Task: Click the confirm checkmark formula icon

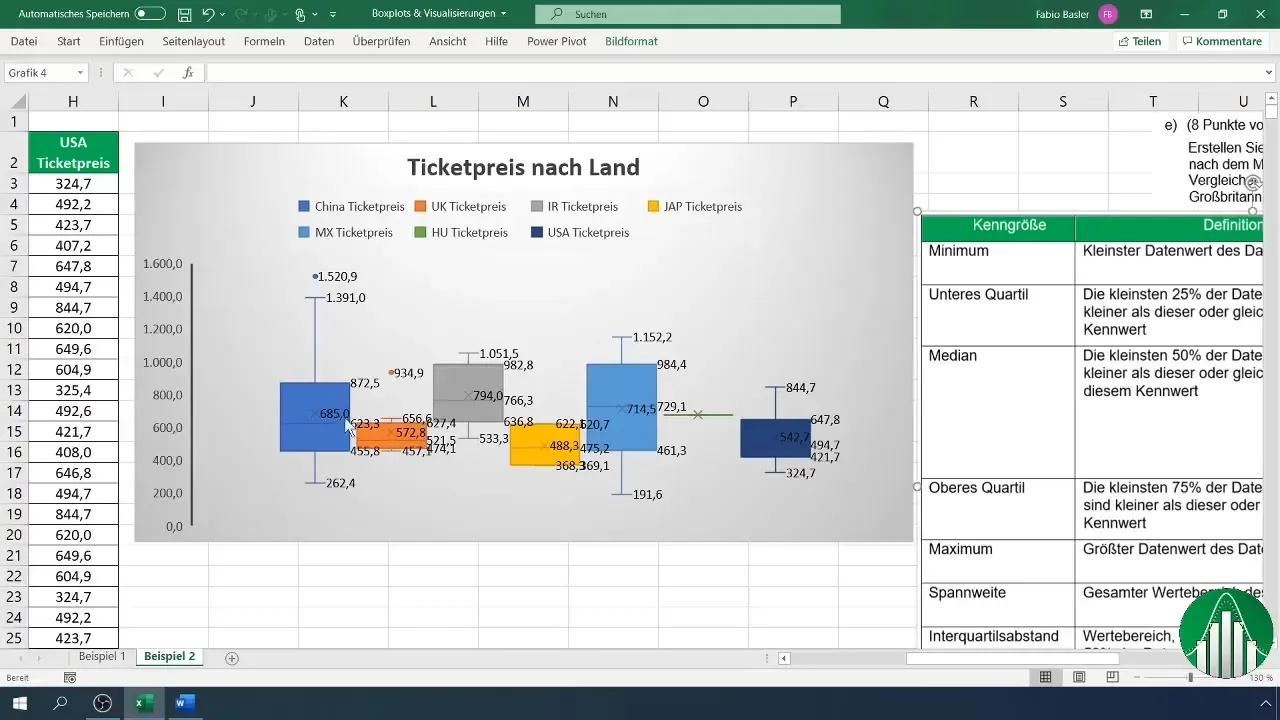Action: tap(158, 73)
